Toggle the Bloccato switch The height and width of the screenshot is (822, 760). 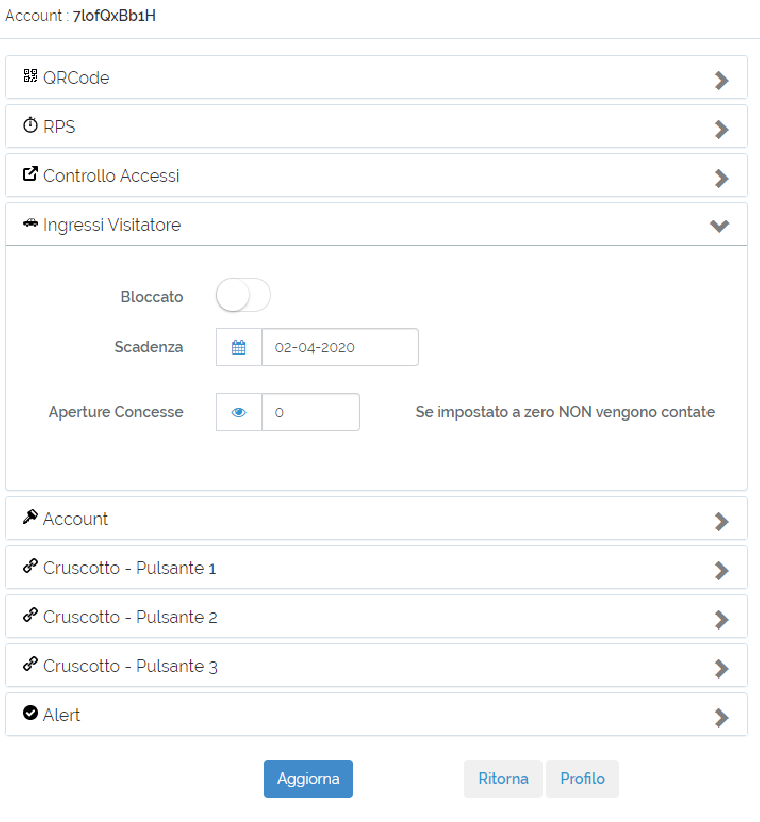click(x=243, y=295)
